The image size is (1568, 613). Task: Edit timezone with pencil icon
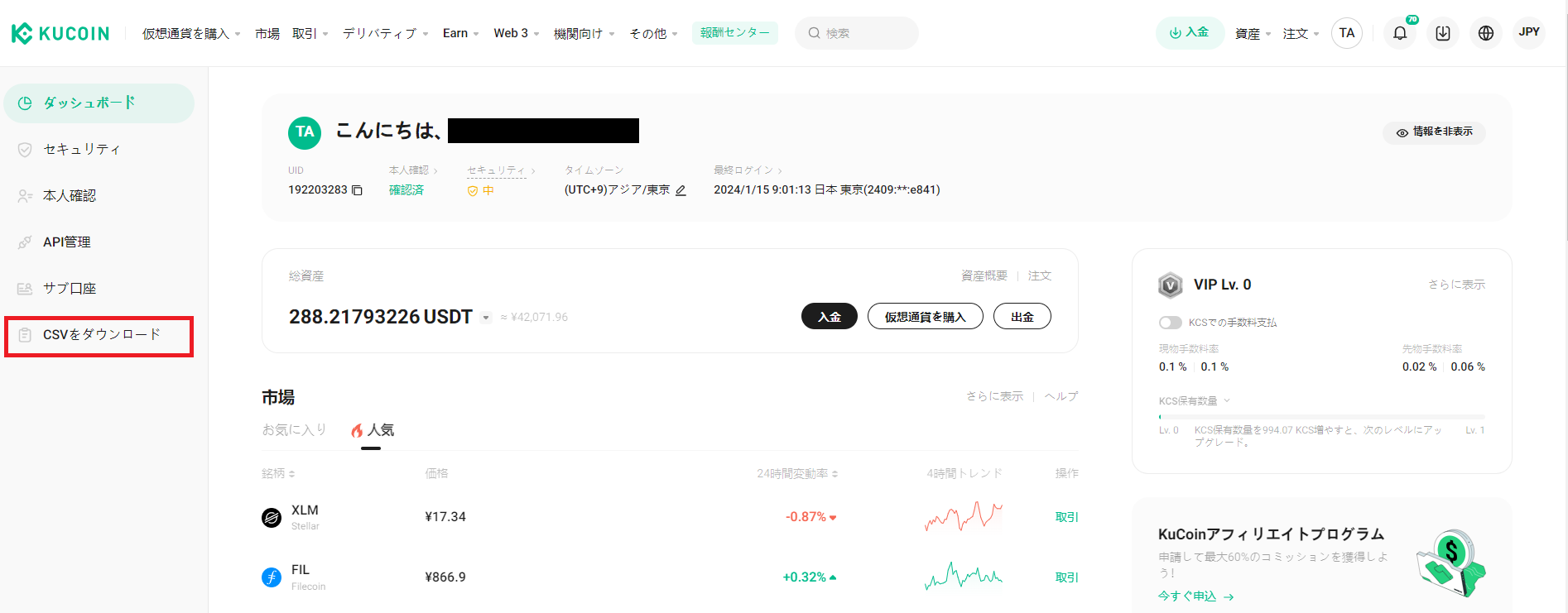point(681,190)
